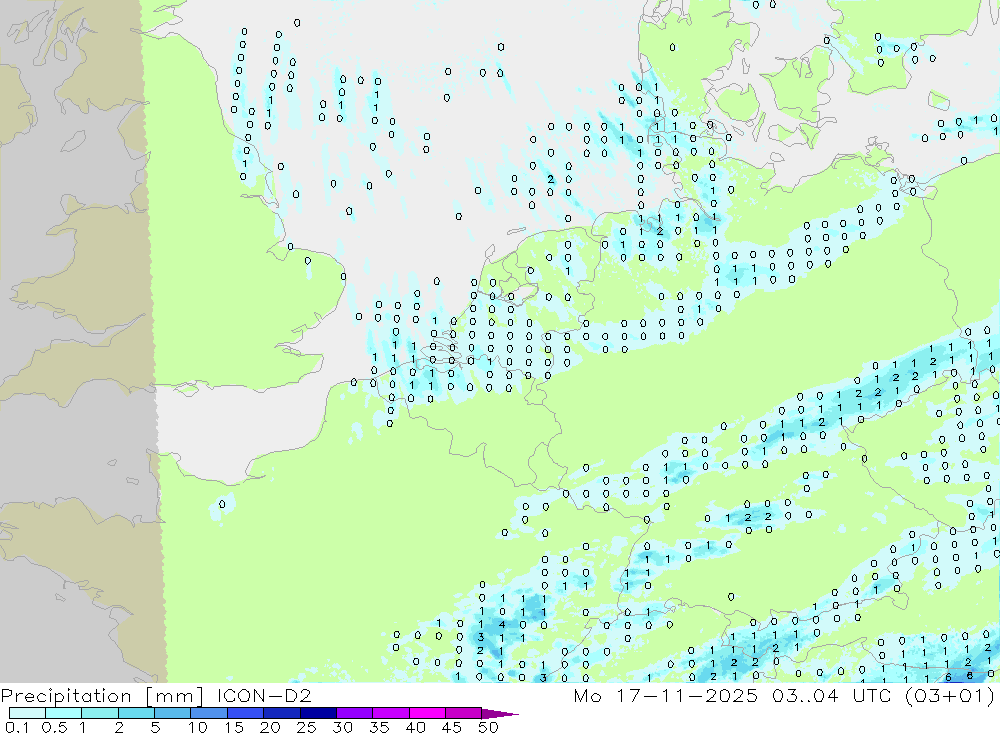Image resolution: width=1000 pixels, height=733 pixels.
Task: Select the 2–5 mm legend color swatch
Action: (x=136, y=713)
